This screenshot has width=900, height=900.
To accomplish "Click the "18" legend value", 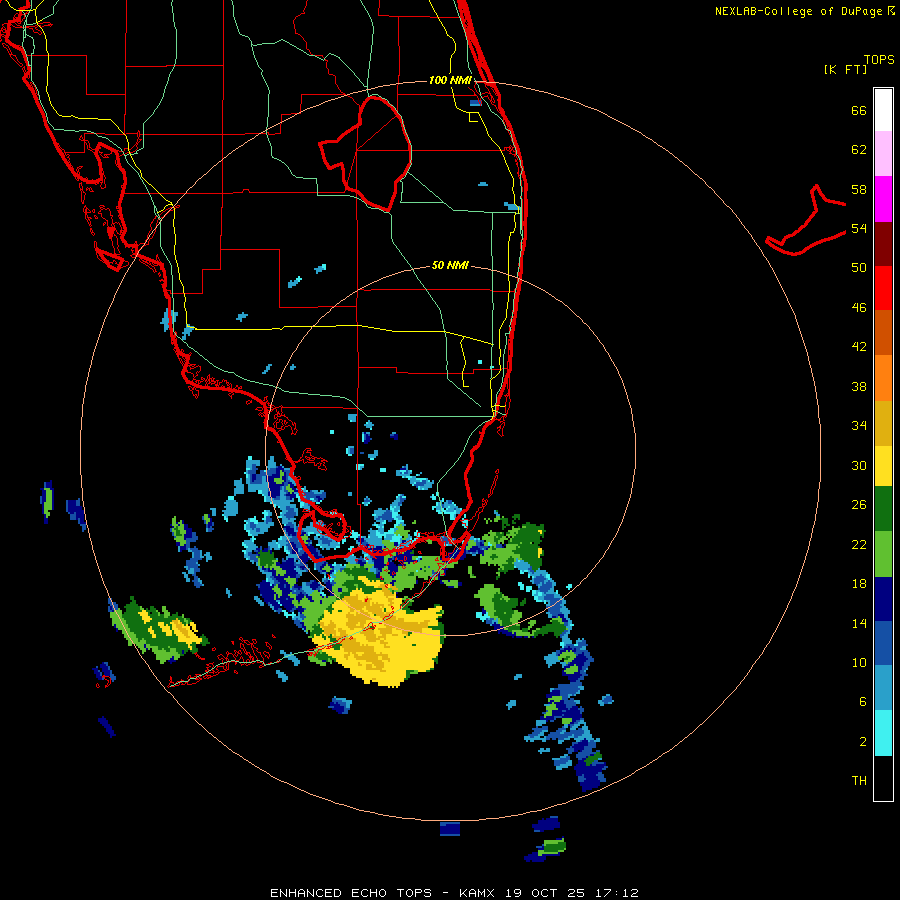I will pos(859,584).
